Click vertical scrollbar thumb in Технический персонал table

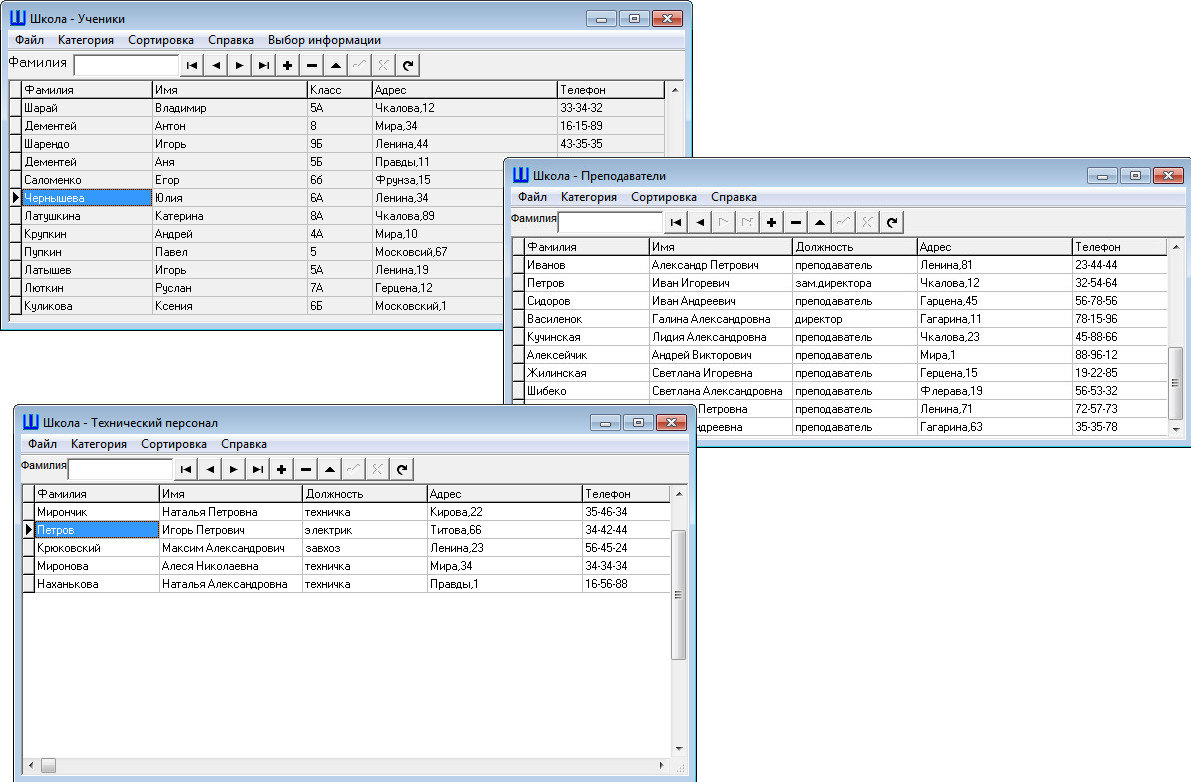click(679, 594)
